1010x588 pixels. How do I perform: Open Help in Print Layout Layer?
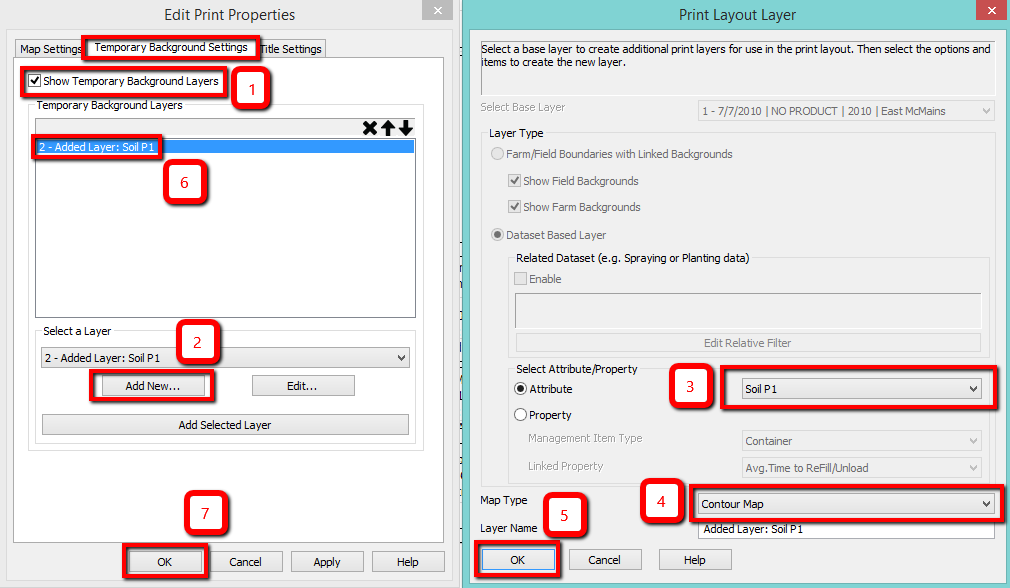(694, 560)
